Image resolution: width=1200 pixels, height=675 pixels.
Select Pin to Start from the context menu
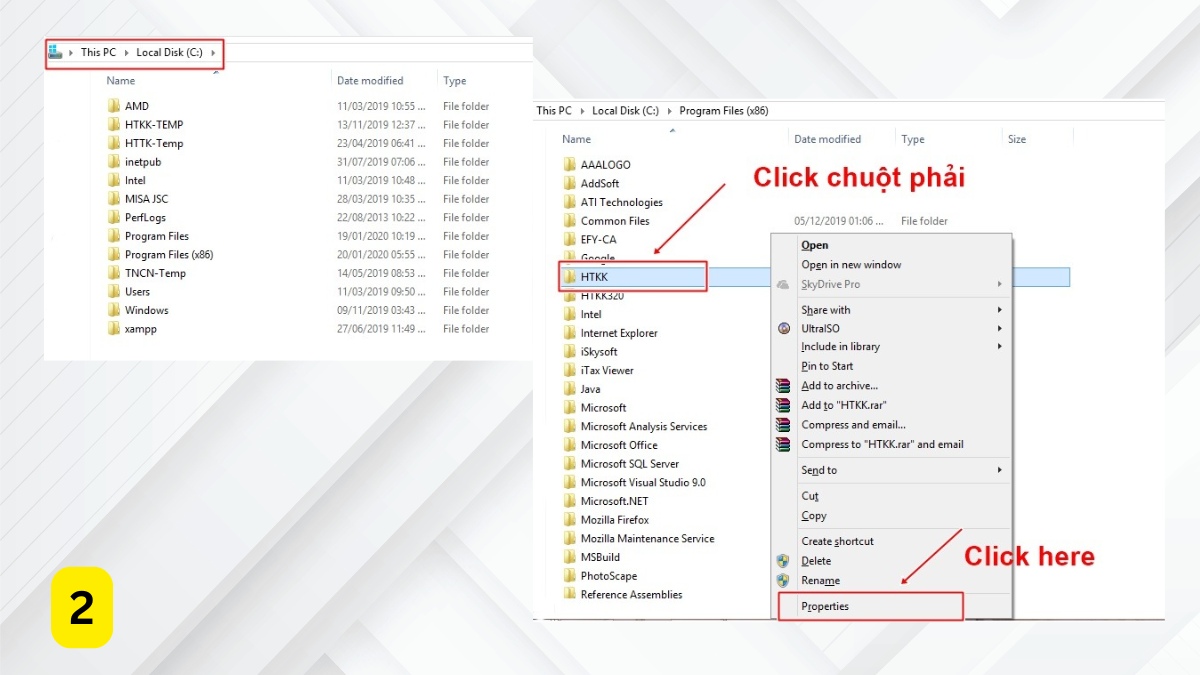827,366
